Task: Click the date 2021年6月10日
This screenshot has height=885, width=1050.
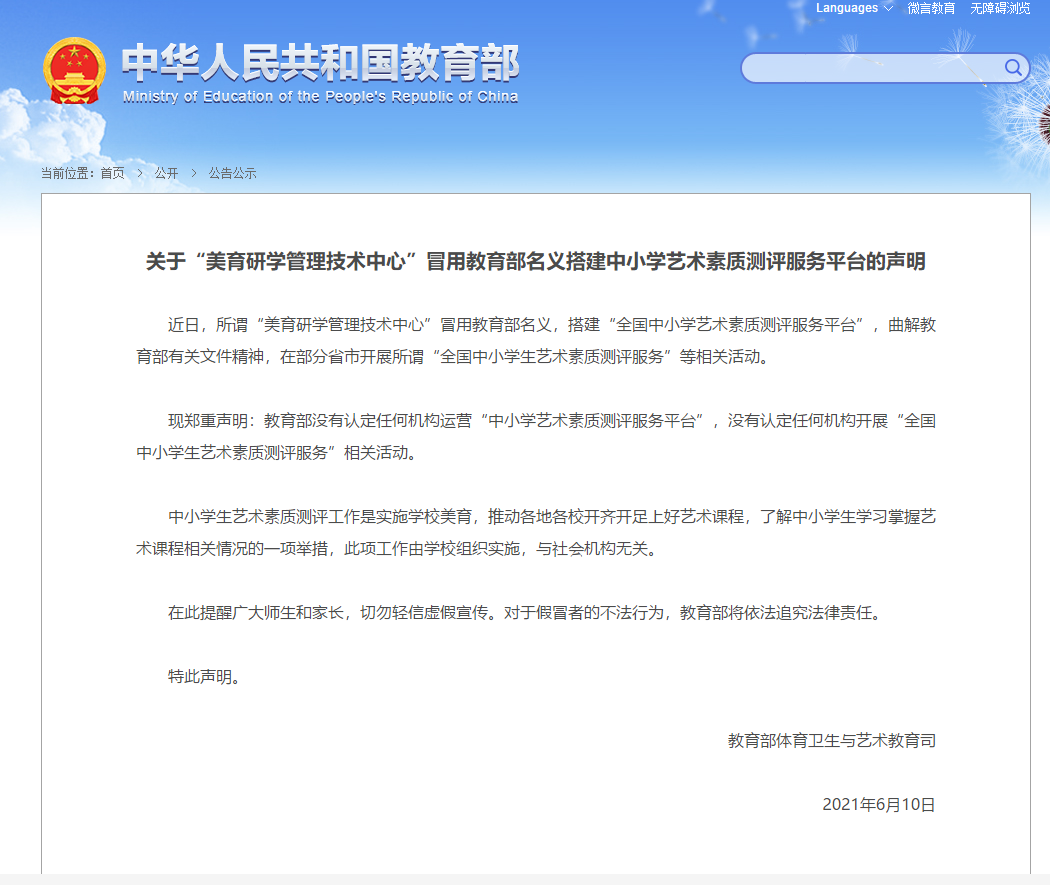Action: pos(879,805)
